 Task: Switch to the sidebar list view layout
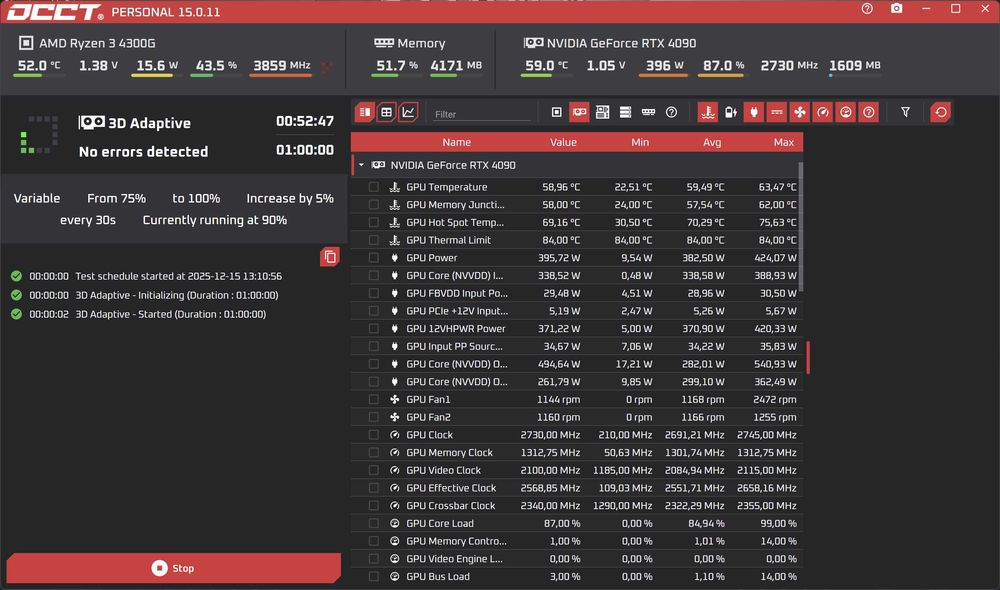coord(365,112)
